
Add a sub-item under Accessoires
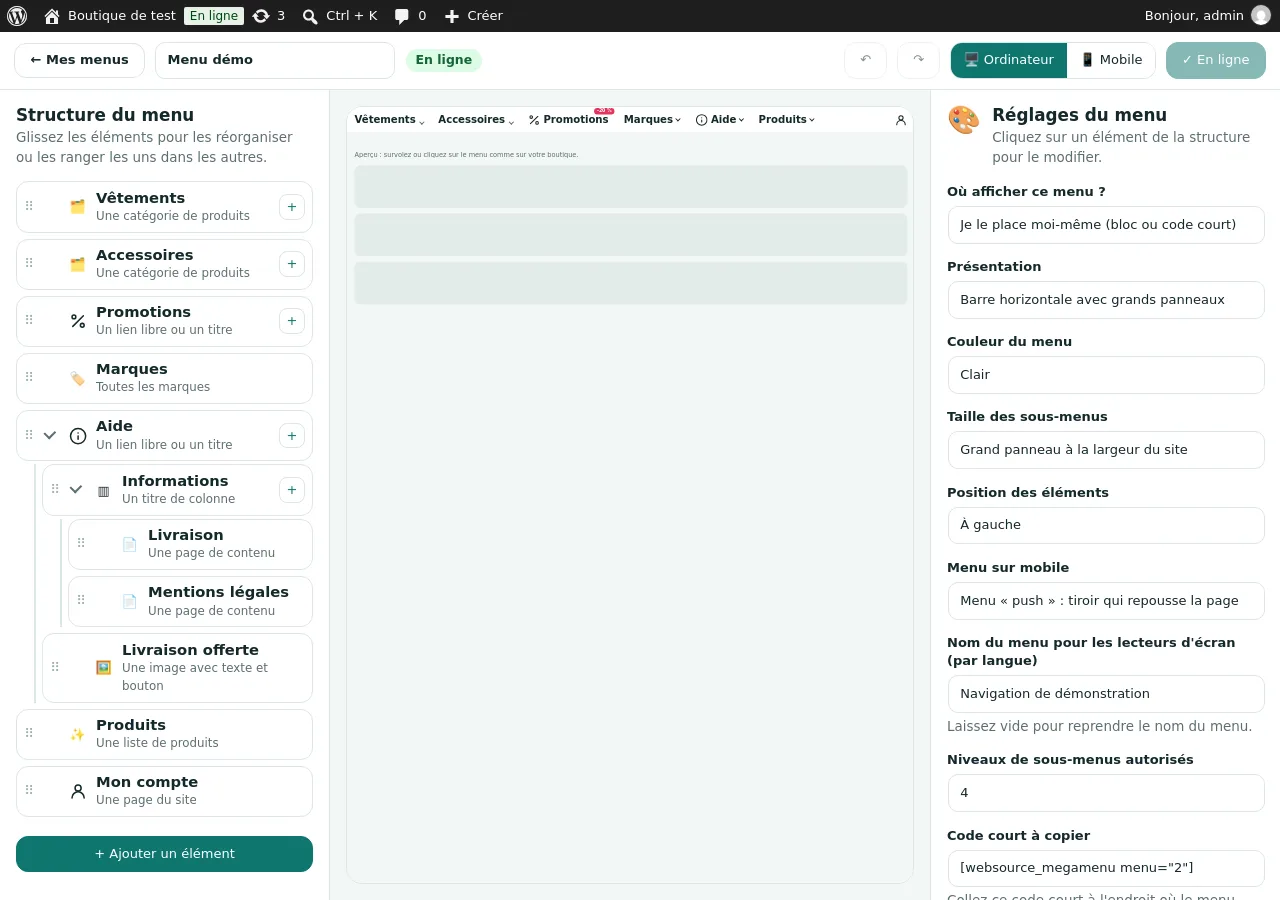[292, 264]
